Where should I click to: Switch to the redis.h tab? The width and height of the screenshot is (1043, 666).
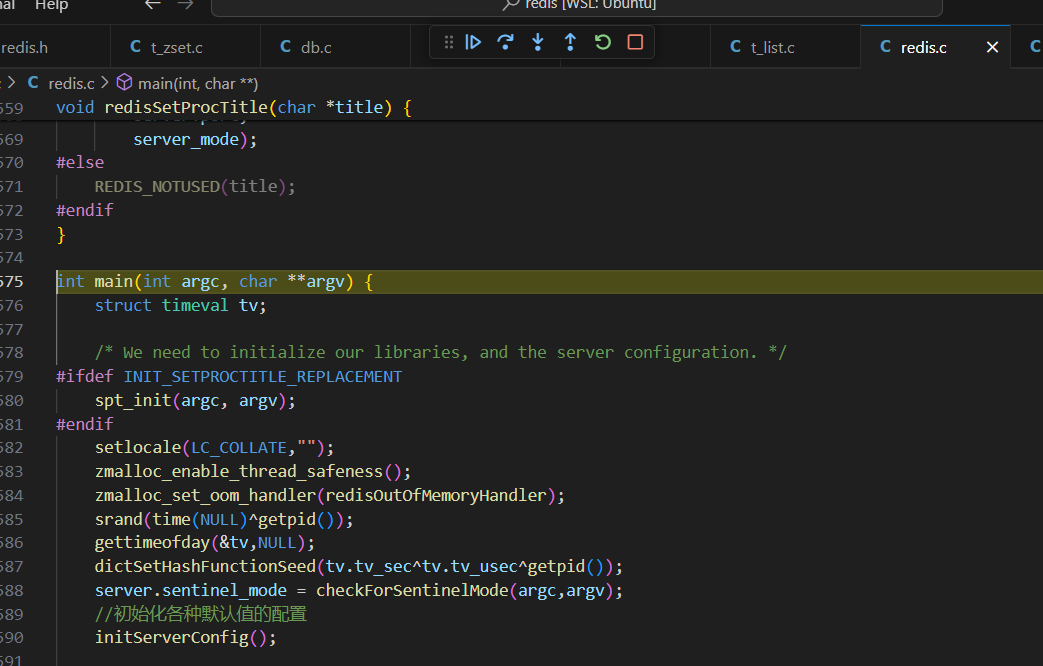24,47
